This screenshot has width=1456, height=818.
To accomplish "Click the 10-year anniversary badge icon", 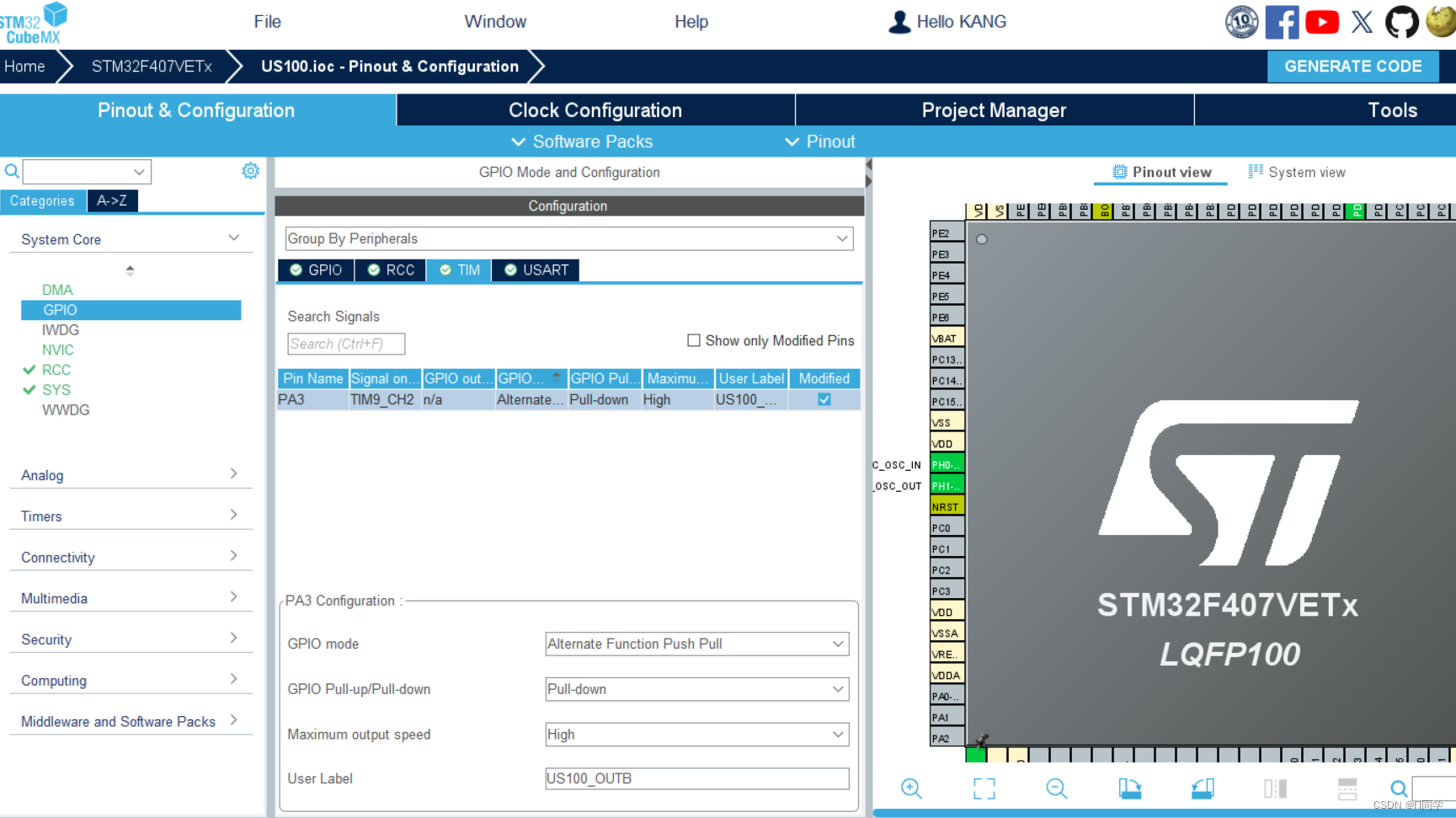I will 1242,22.
